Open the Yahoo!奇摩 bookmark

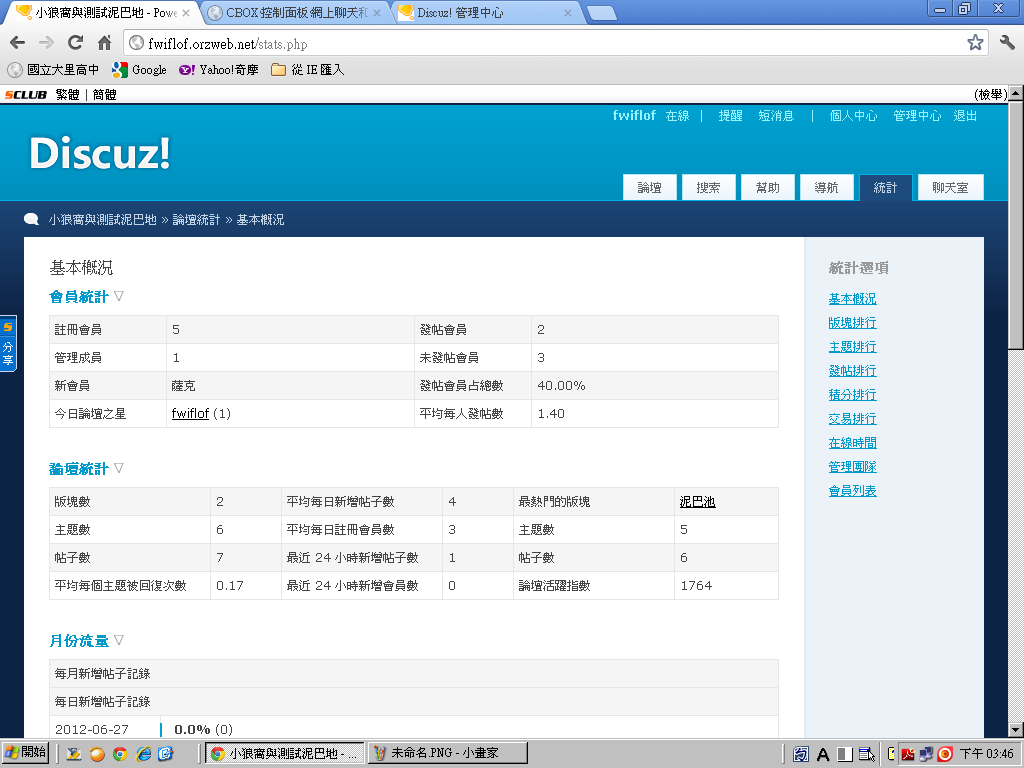(219, 70)
